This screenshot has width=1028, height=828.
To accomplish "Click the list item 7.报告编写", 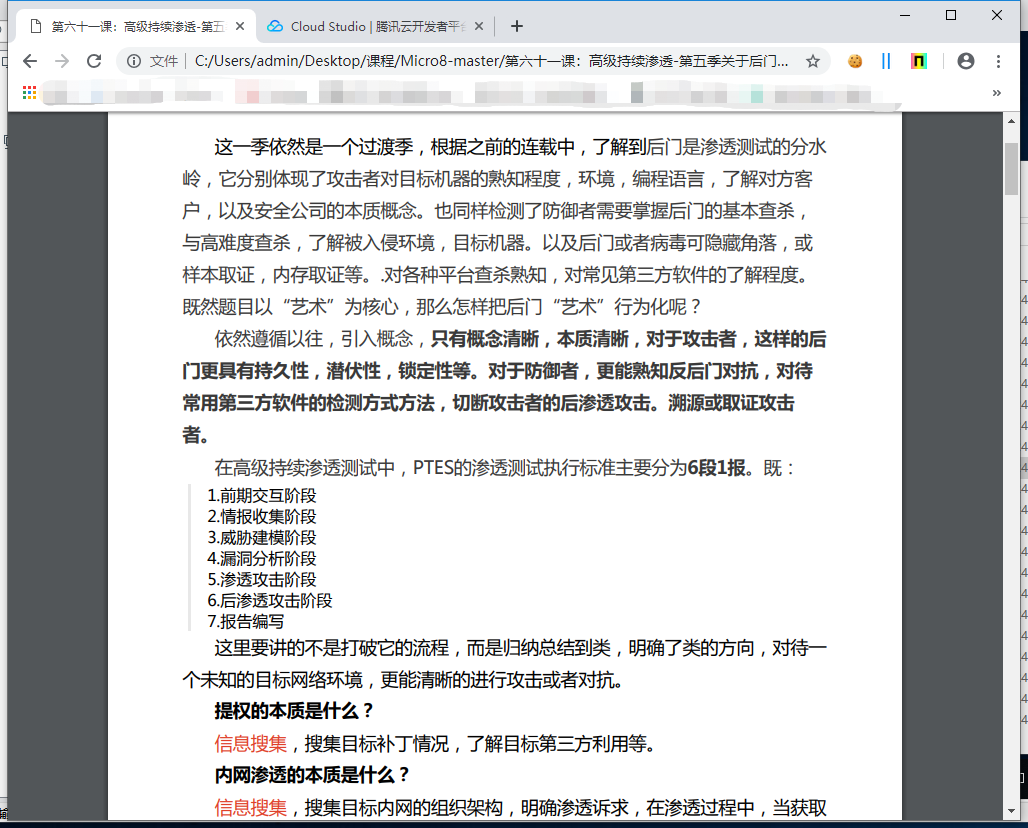I will click(x=246, y=621).
